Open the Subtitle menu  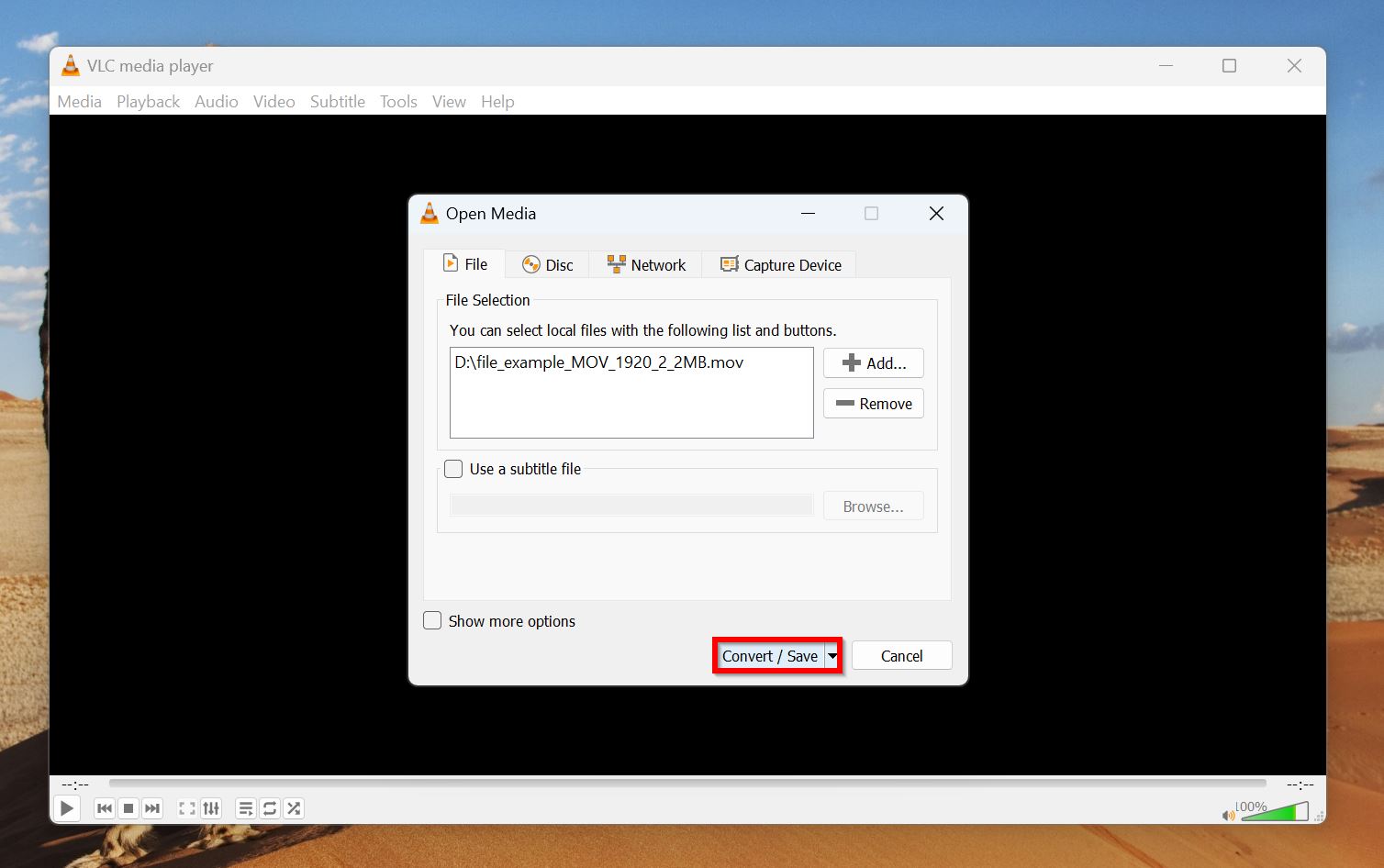(338, 102)
